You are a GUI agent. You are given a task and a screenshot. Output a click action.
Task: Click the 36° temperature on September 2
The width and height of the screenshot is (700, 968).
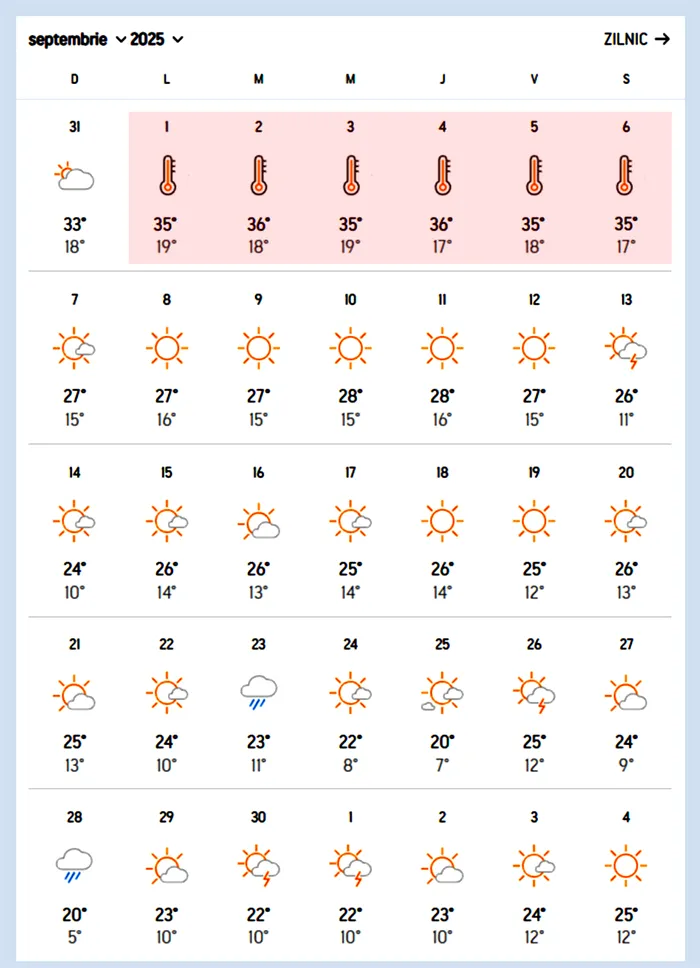(x=258, y=224)
